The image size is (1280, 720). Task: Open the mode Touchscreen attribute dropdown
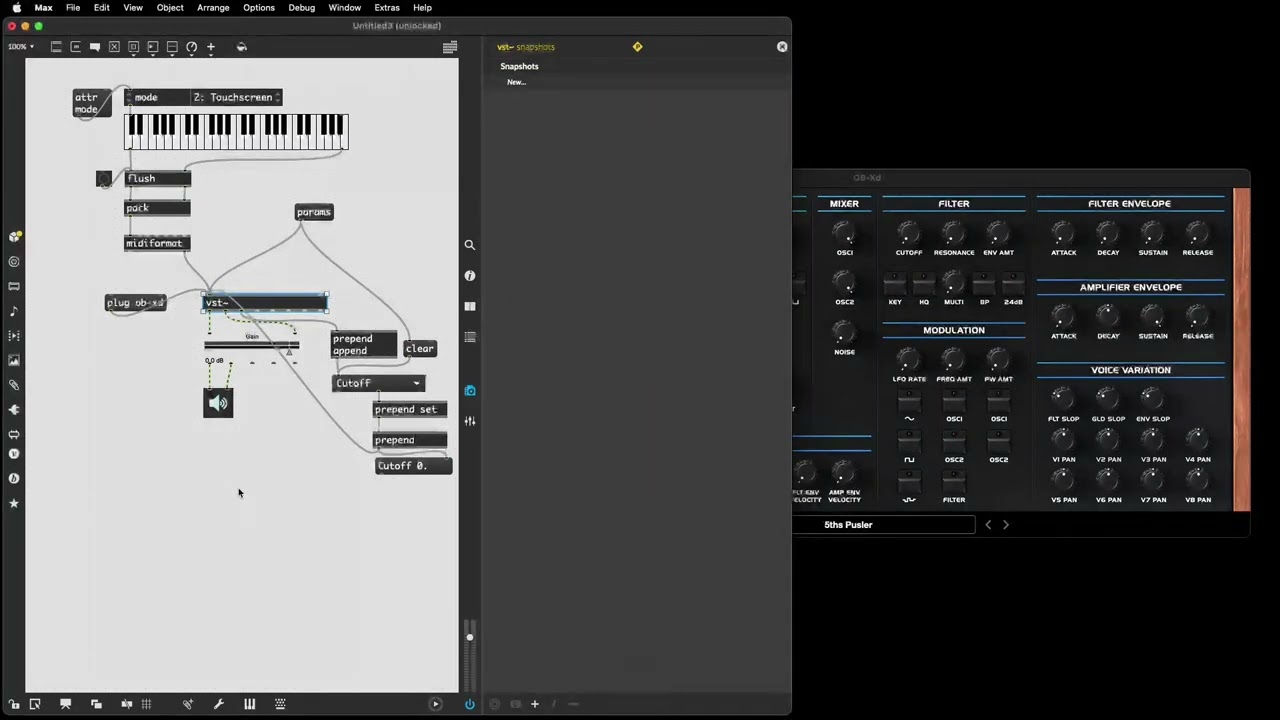point(237,97)
